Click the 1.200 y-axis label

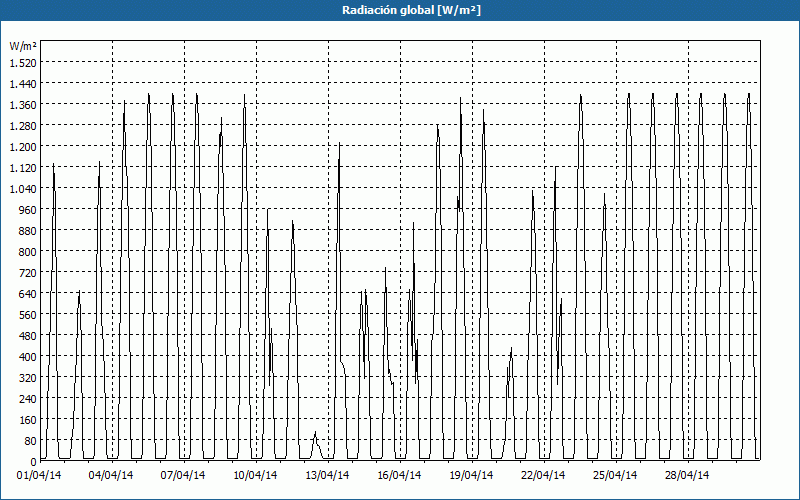click(23, 146)
